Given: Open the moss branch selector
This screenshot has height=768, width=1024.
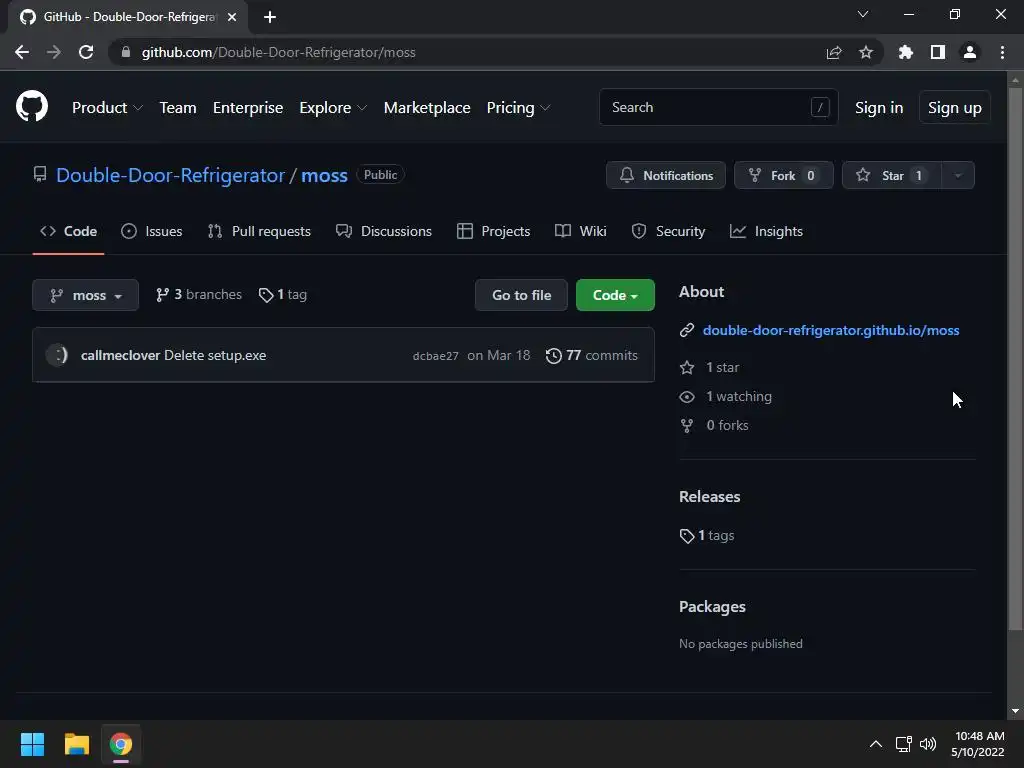Looking at the screenshot, I should (86, 295).
